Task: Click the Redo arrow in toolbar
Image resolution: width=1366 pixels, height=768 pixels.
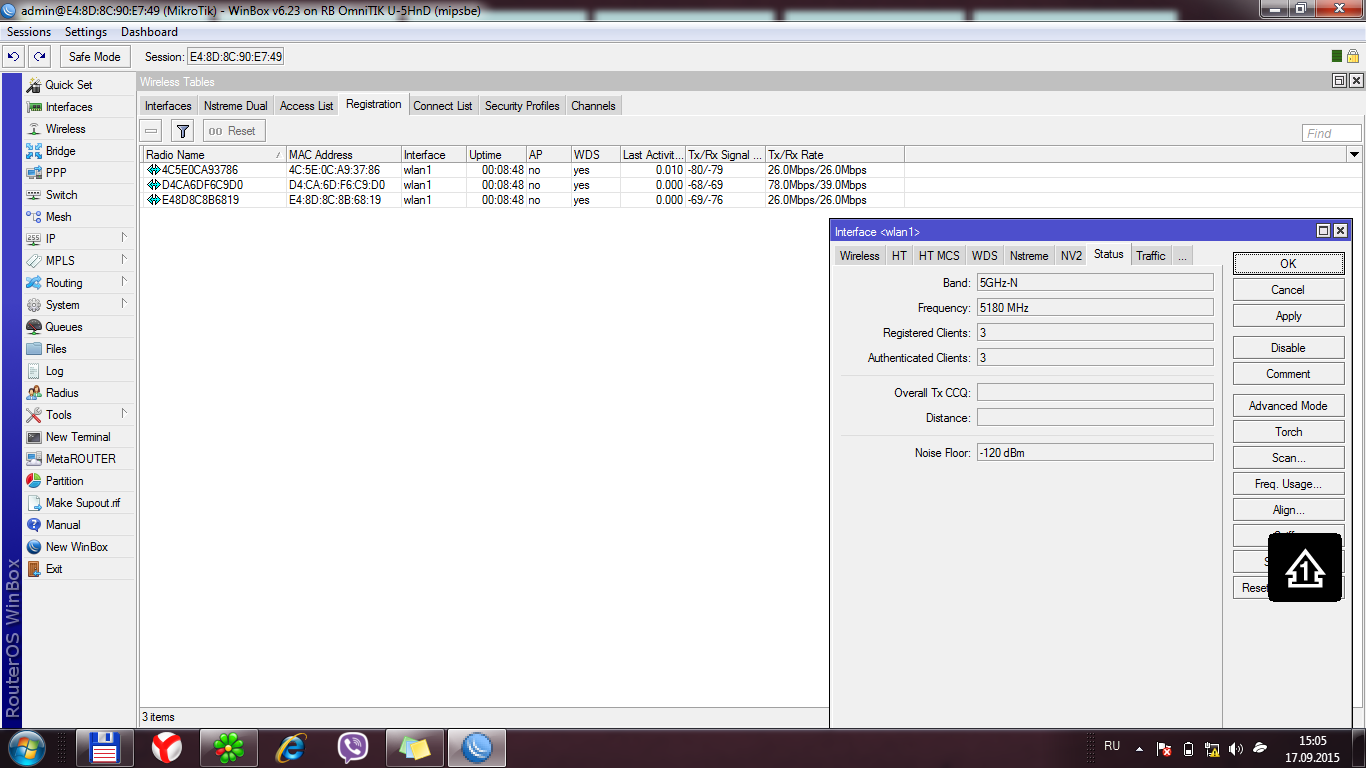Action: pos(39,57)
